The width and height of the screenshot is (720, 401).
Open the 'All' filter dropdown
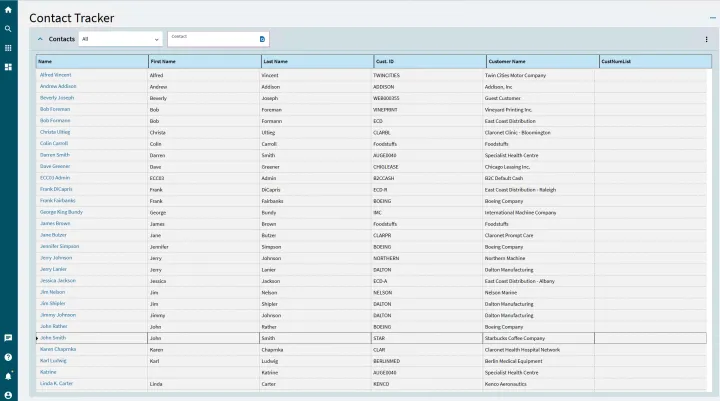click(x=120, y=39)
